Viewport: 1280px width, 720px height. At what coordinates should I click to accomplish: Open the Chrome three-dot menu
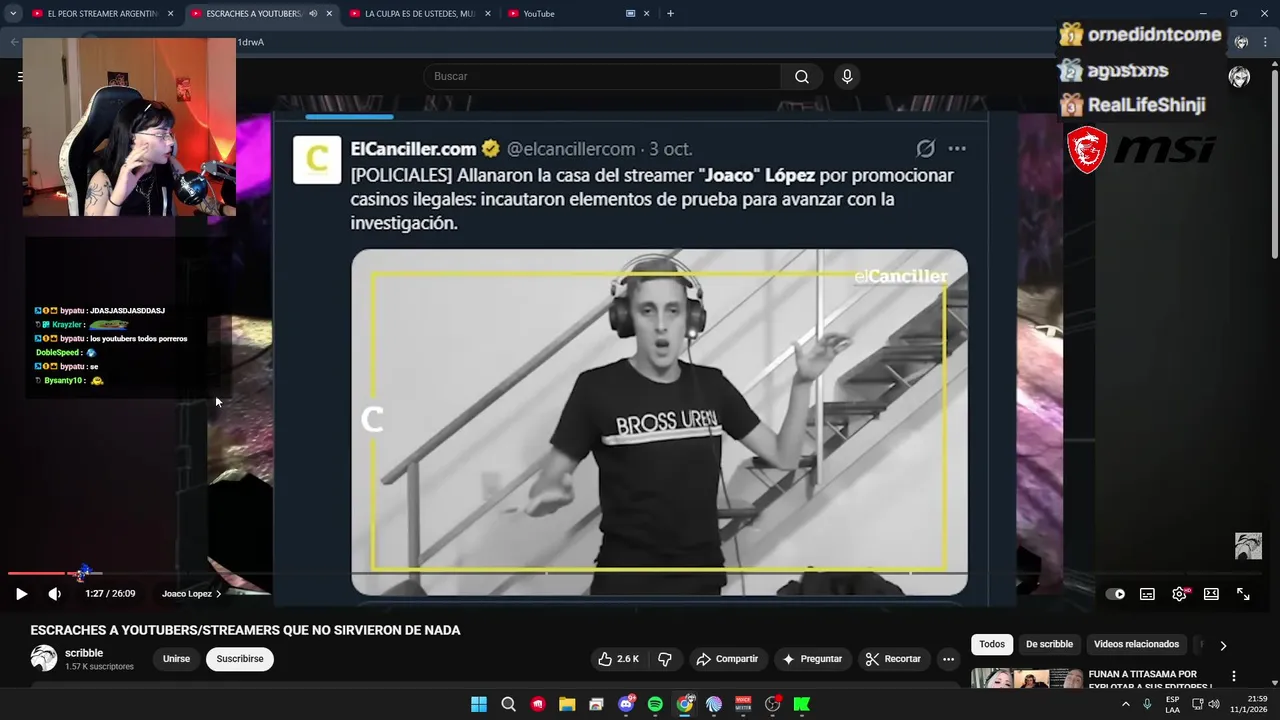pyautogui.click(x=1265, y=42)
